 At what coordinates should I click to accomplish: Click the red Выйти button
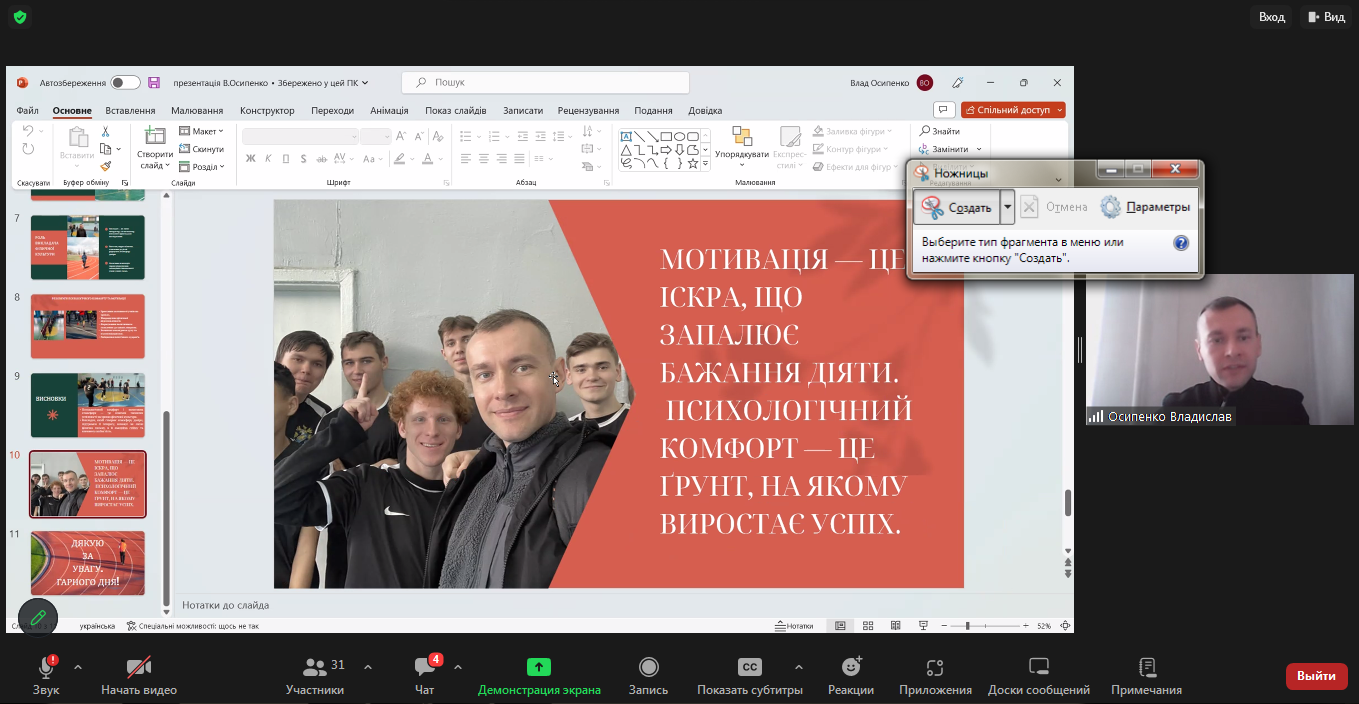pos(1316,676)
